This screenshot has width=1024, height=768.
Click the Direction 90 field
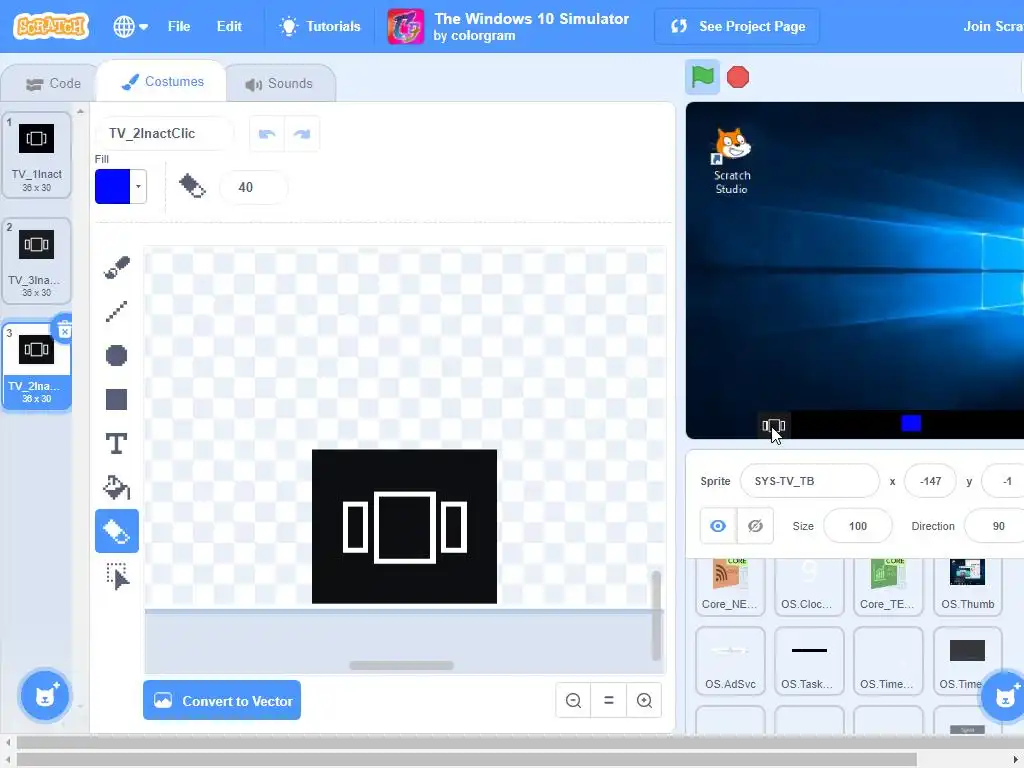[994, 526]
